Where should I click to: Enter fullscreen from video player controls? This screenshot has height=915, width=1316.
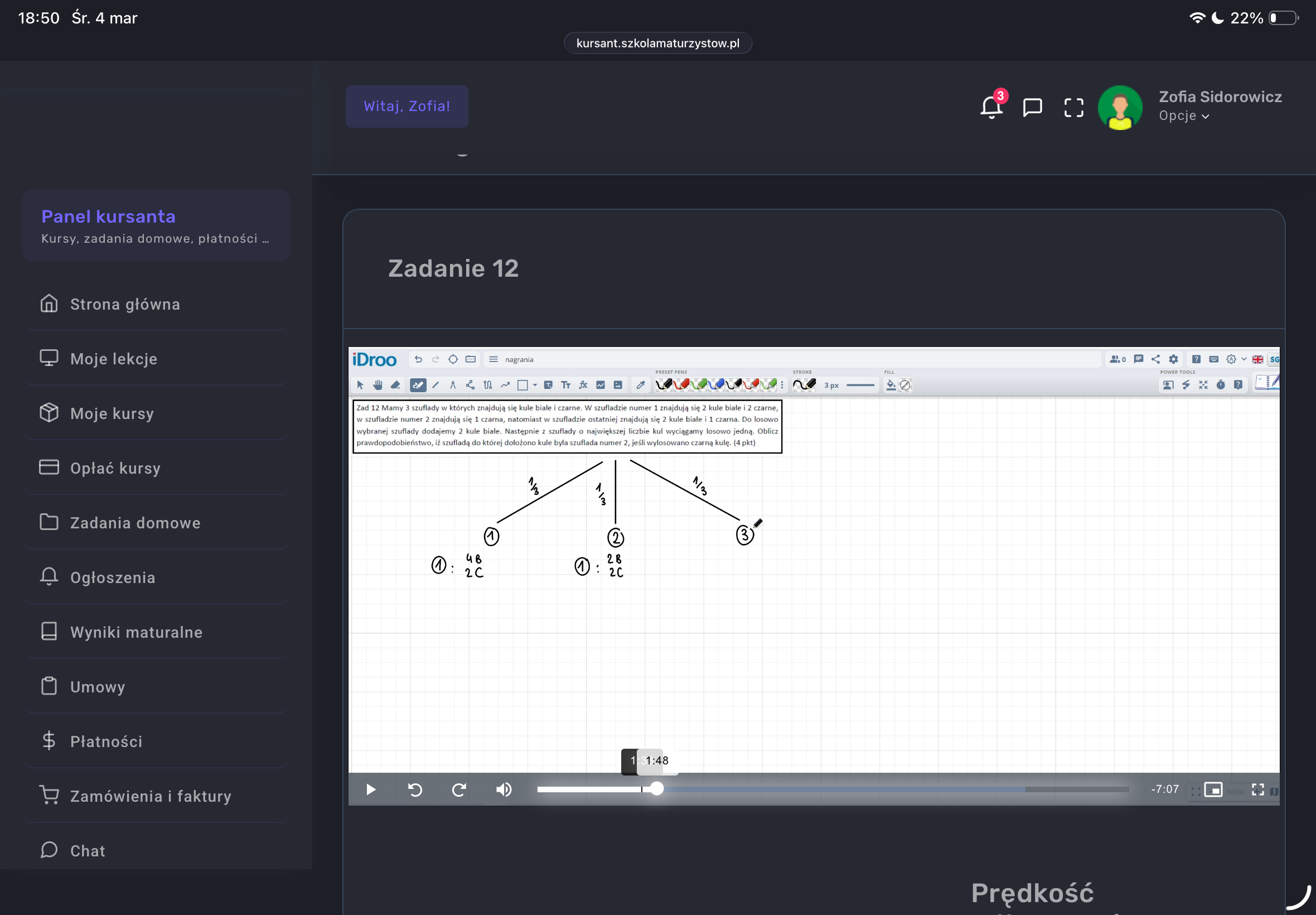(x=1257, y=789)
